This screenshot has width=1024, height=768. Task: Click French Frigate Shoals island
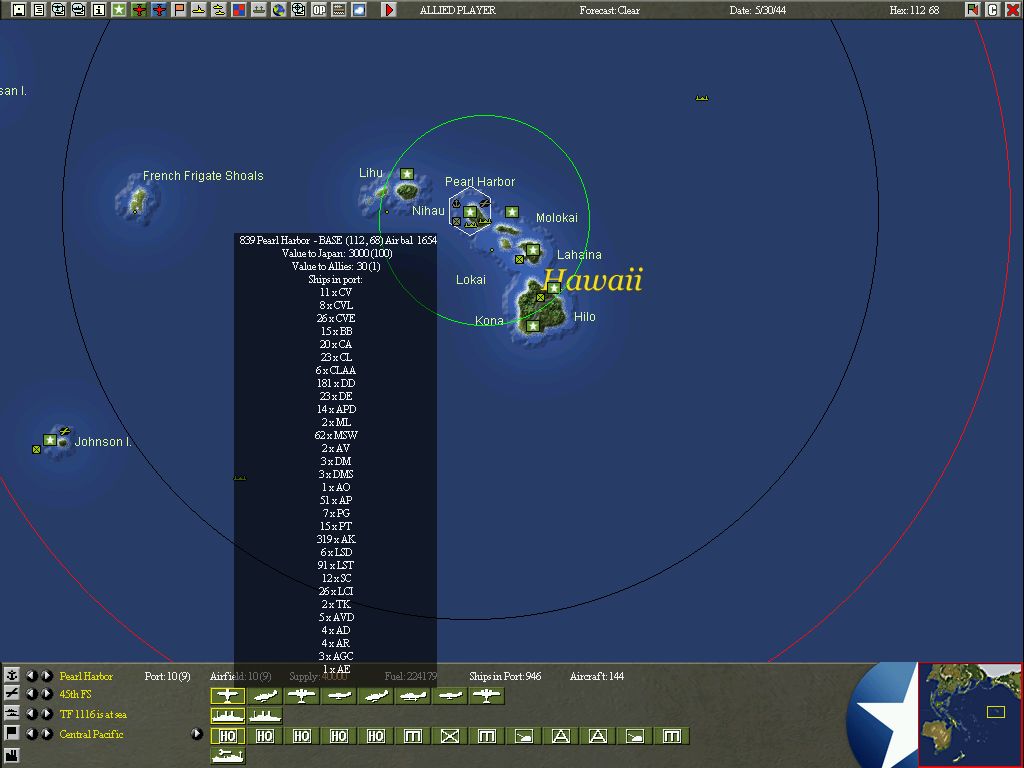click(x=137, y=199)
